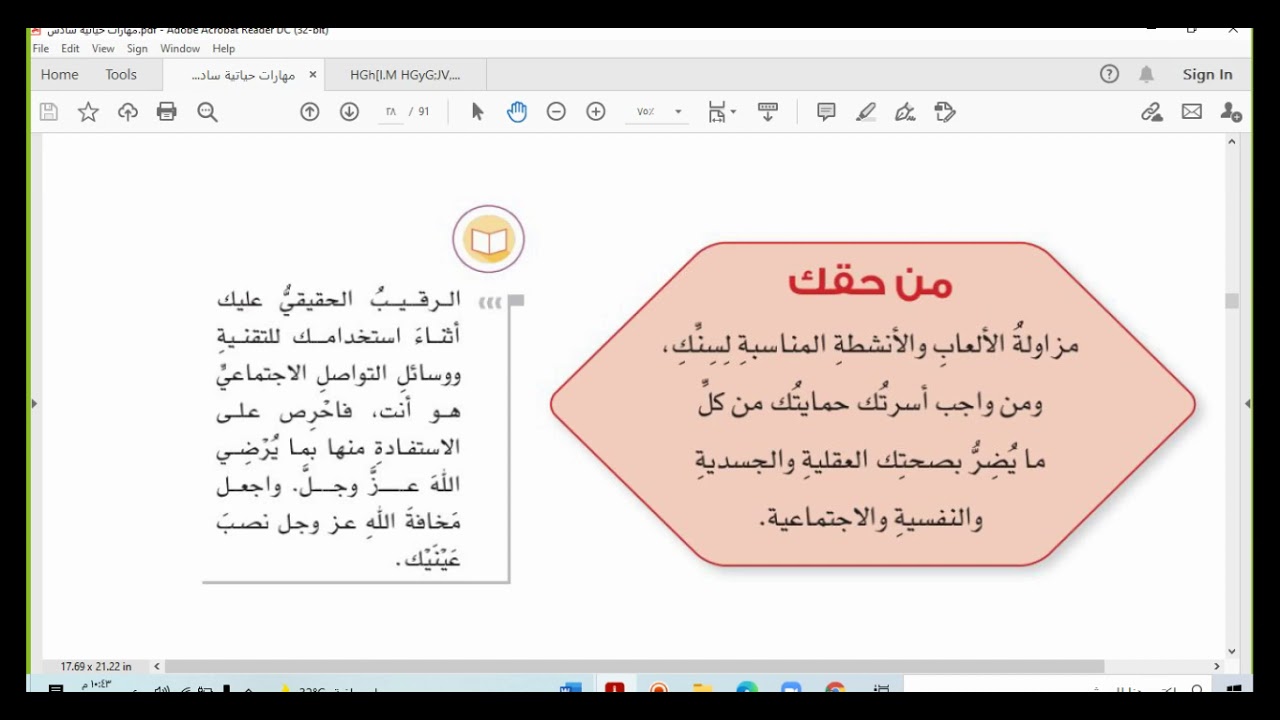Open the Window menu
This screenshot has height=720, width=1280.
[x=180, y=48]
